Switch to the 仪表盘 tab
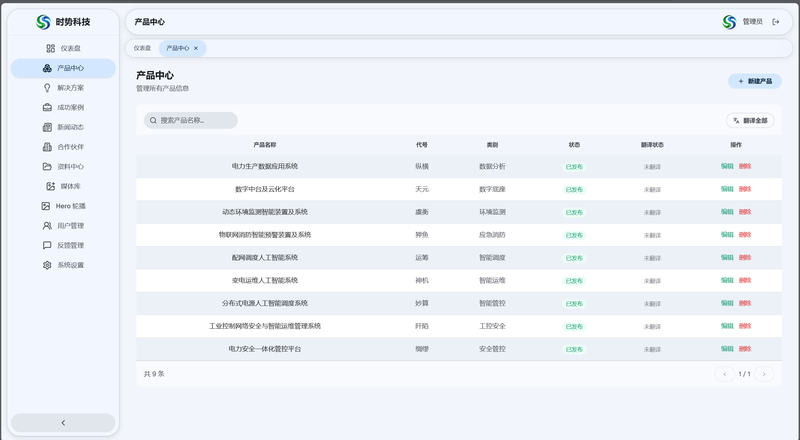Screen dimensions: 800x440 pyautogui.click(x=142, y=48)
